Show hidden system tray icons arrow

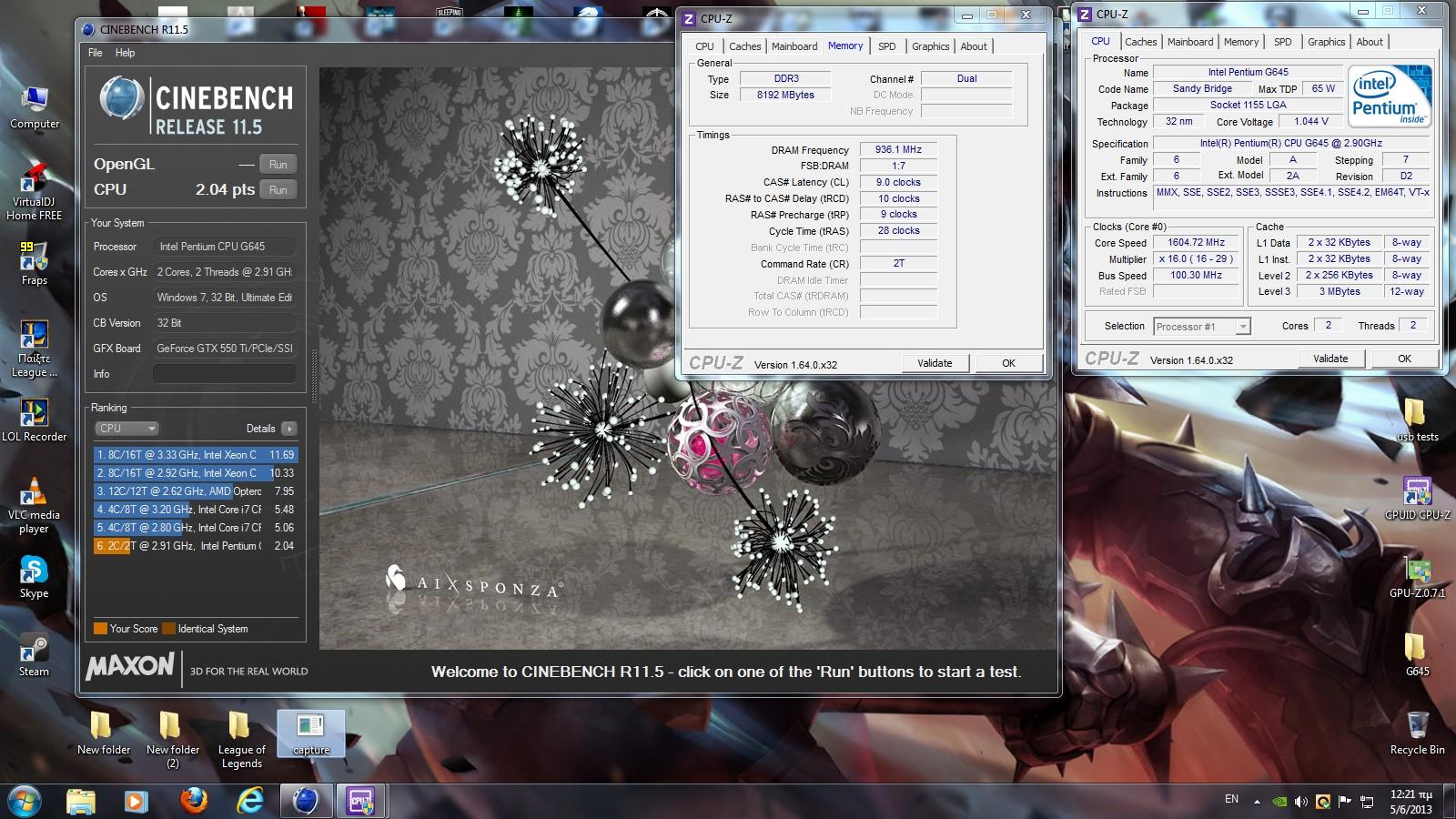coord(1258,802)
